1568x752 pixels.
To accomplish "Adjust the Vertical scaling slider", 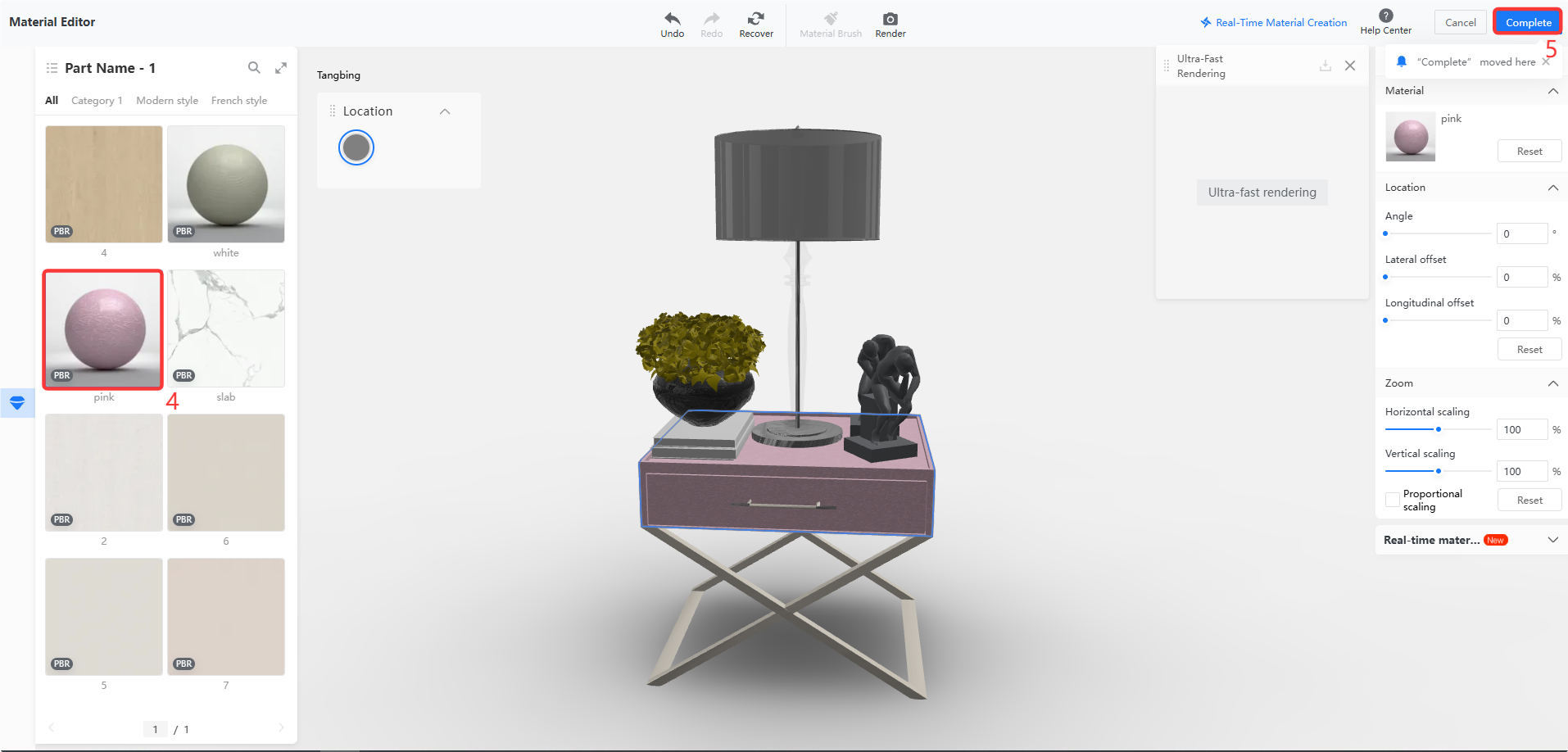I will [1438, 471].
